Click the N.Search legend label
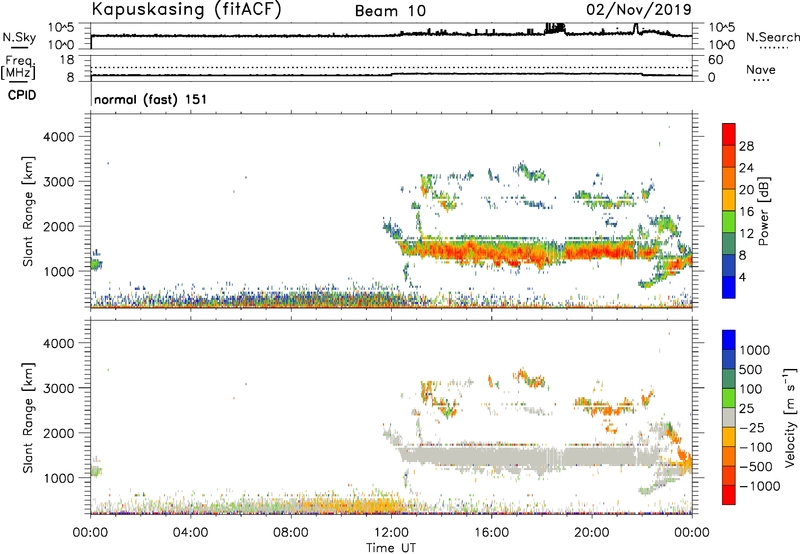The height and width of the screenshot is (554, 800). click(x=772, y=37)
